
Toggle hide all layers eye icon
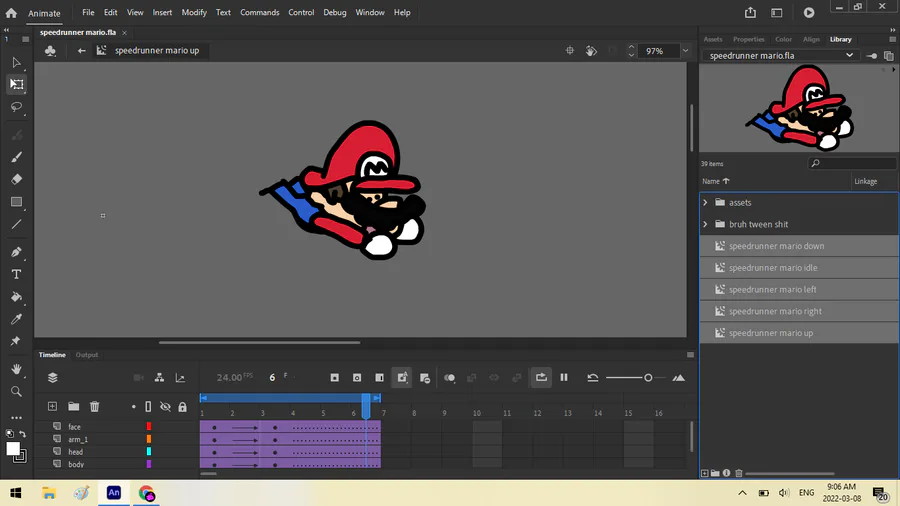click(x=165, y=407)
